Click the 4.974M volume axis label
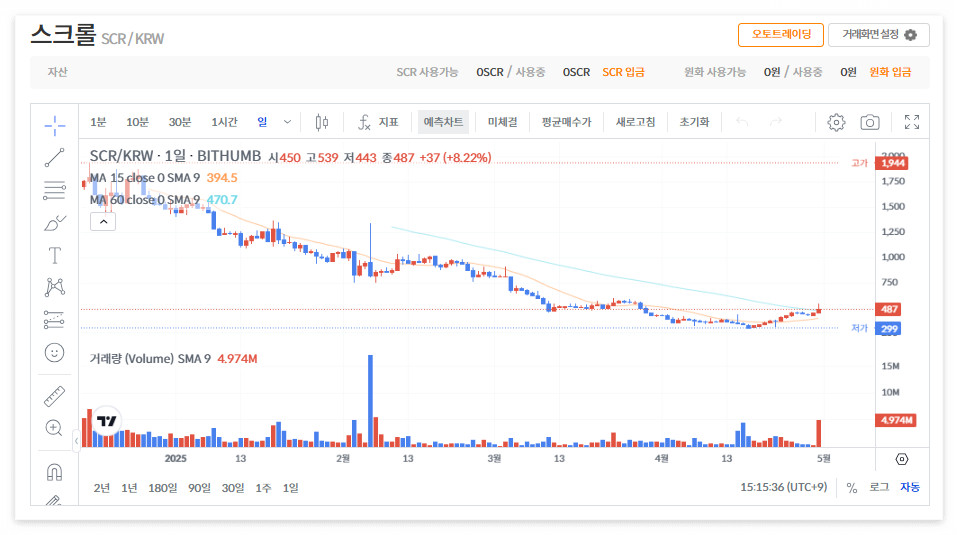The image size is (958, 535). [896, 420]
